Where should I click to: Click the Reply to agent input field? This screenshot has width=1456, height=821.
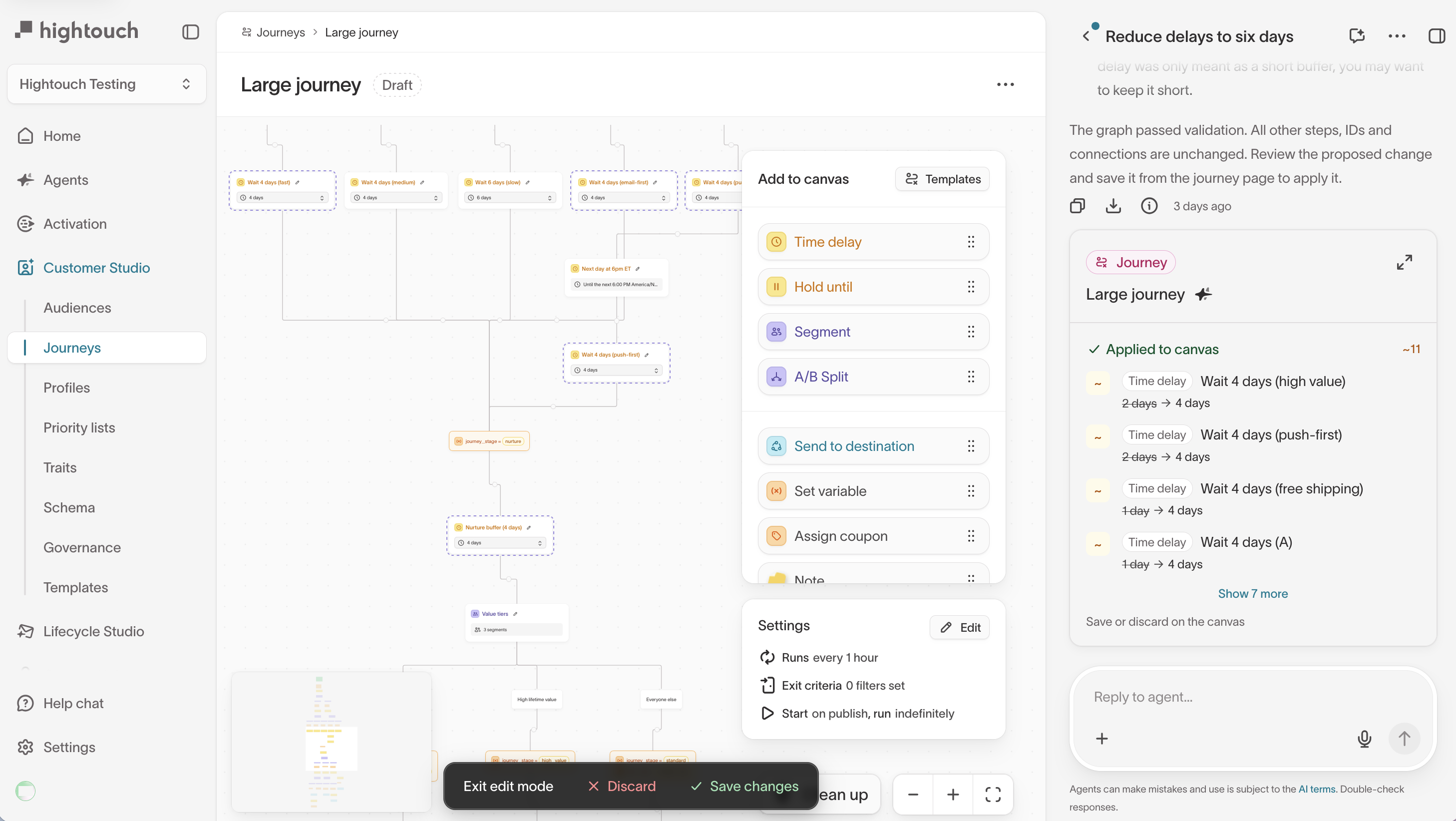pyautogui.click(x=1252, y=697)
